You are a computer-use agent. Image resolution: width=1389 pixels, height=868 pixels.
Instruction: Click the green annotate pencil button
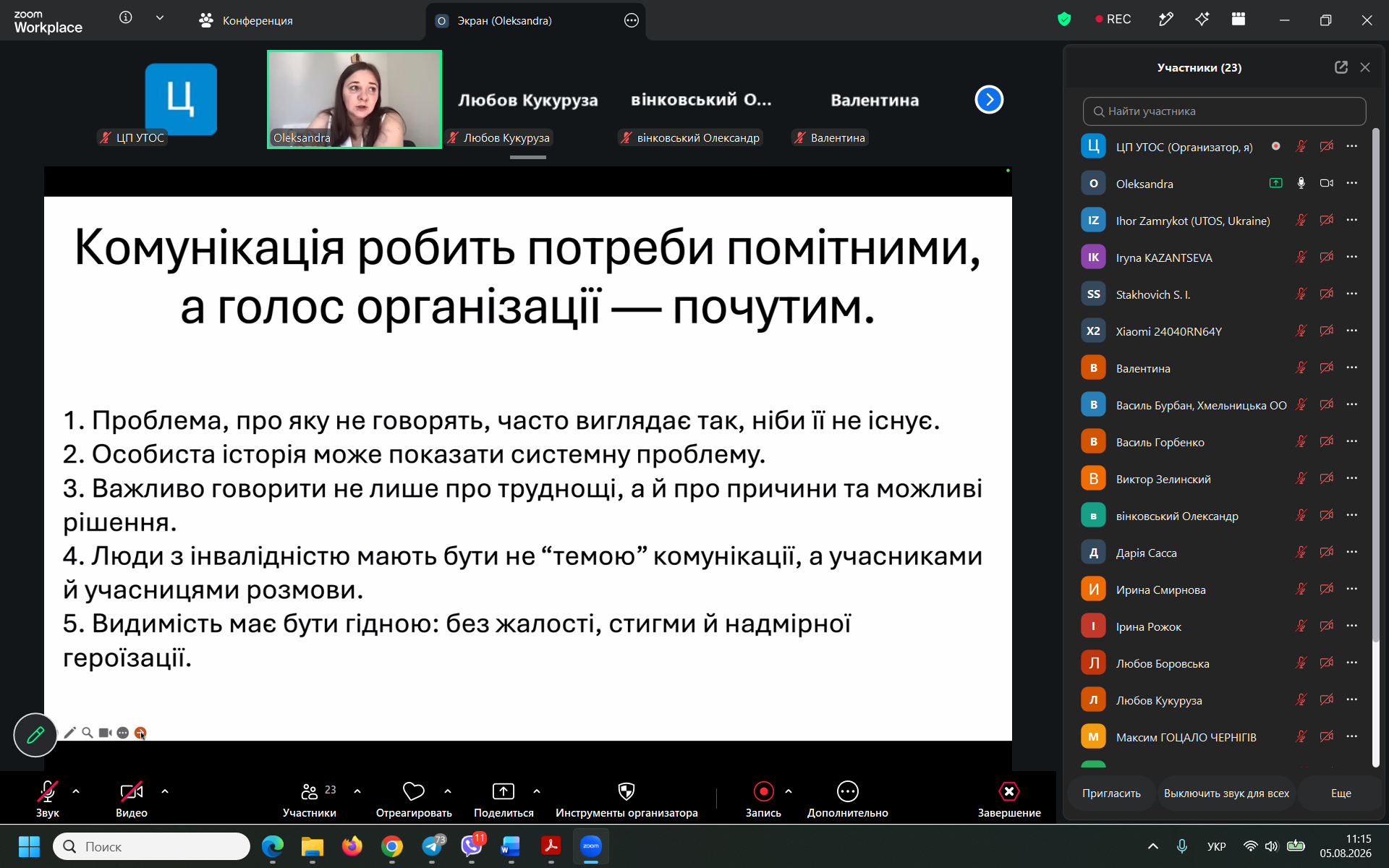pyautogui.click(x=35, y=735)
